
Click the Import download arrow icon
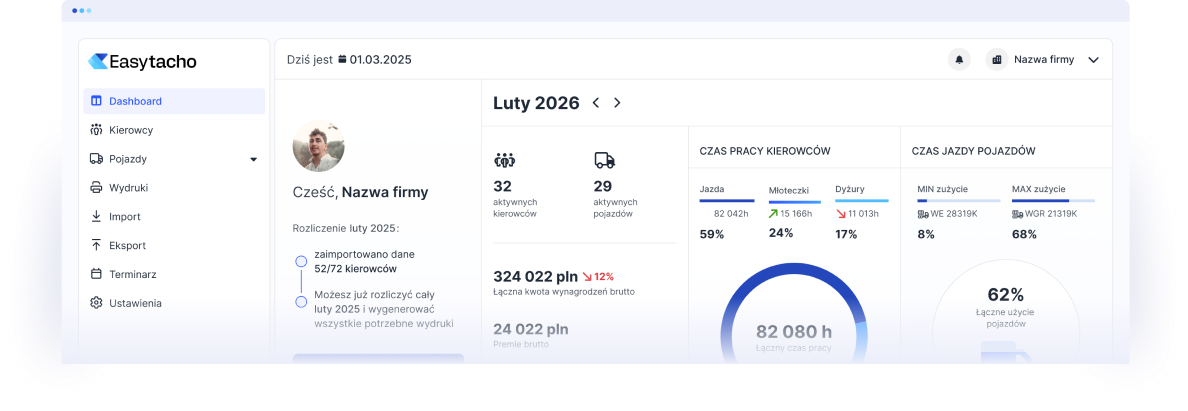pos(96,216)
